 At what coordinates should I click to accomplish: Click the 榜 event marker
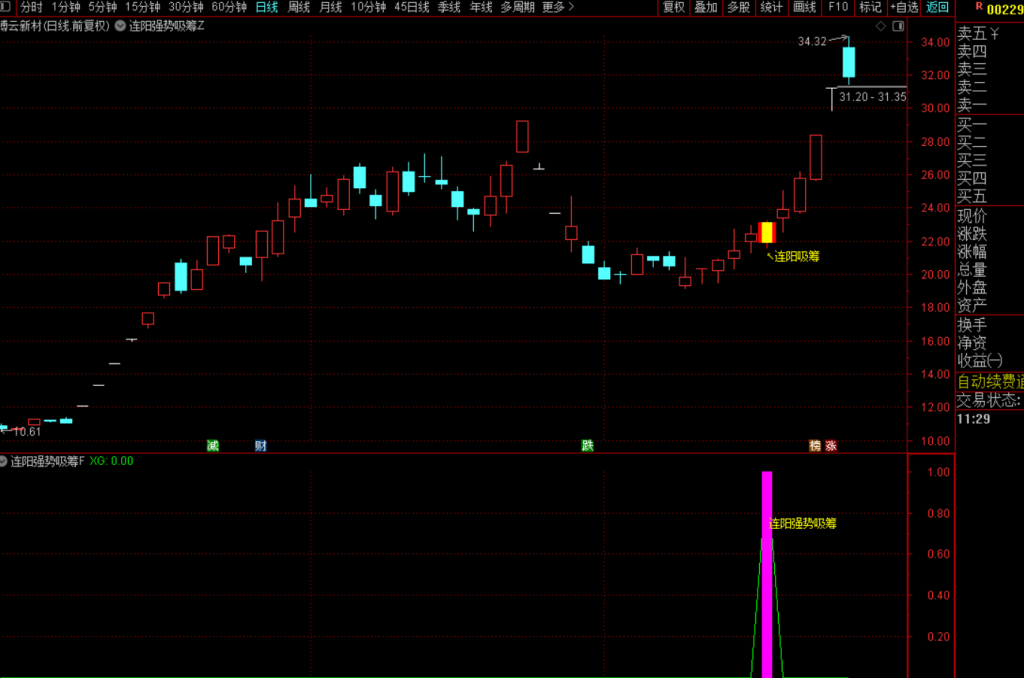(x=815, y=445)
